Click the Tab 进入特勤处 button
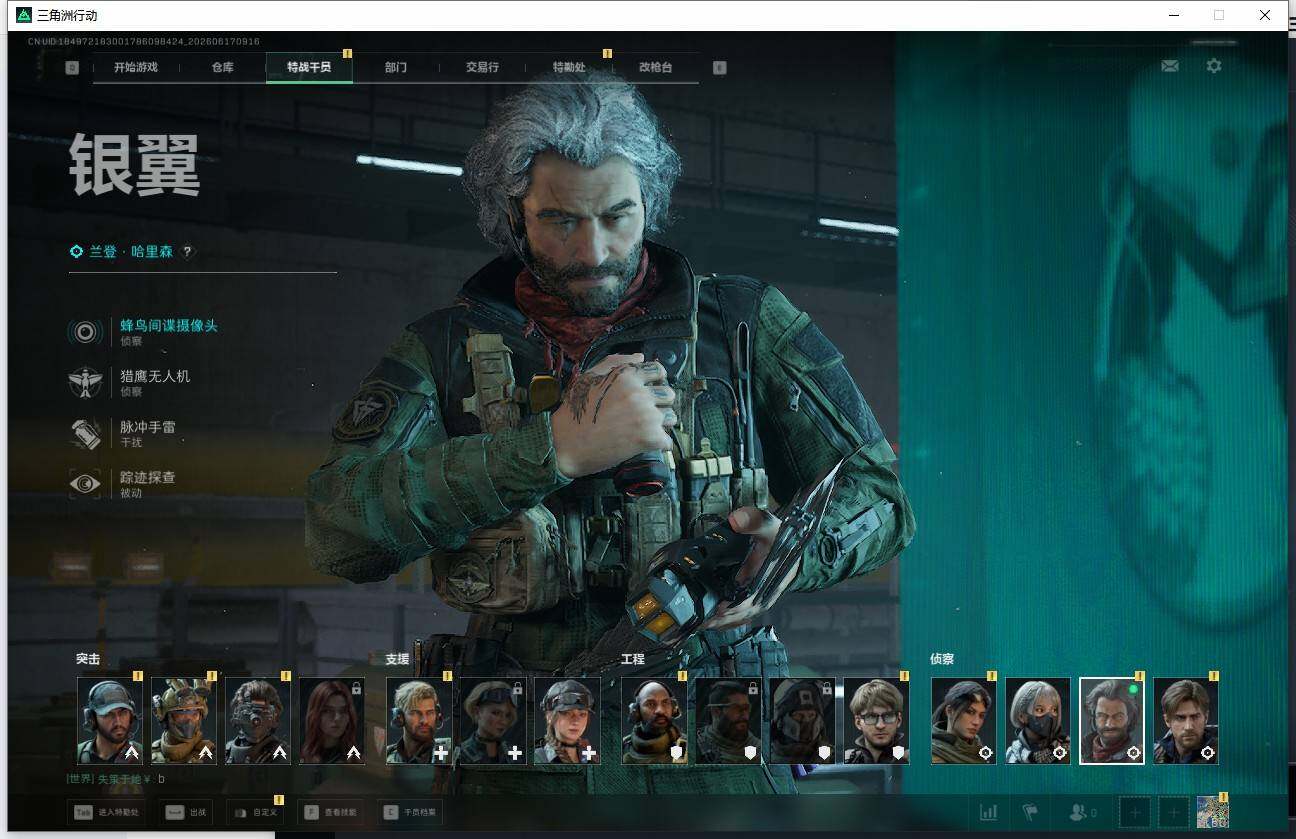Image resolution: width=1296 pixels, height=839 pixels. 107,813
